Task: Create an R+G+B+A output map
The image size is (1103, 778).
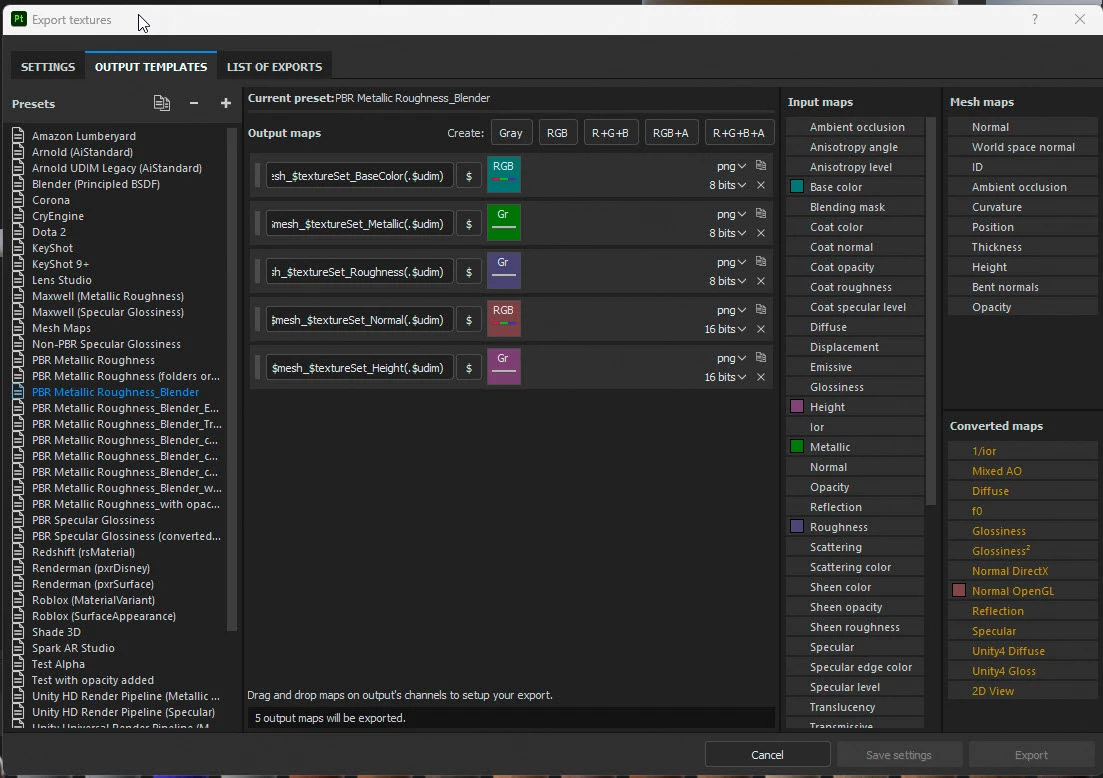Action: (x=739, y=133)
